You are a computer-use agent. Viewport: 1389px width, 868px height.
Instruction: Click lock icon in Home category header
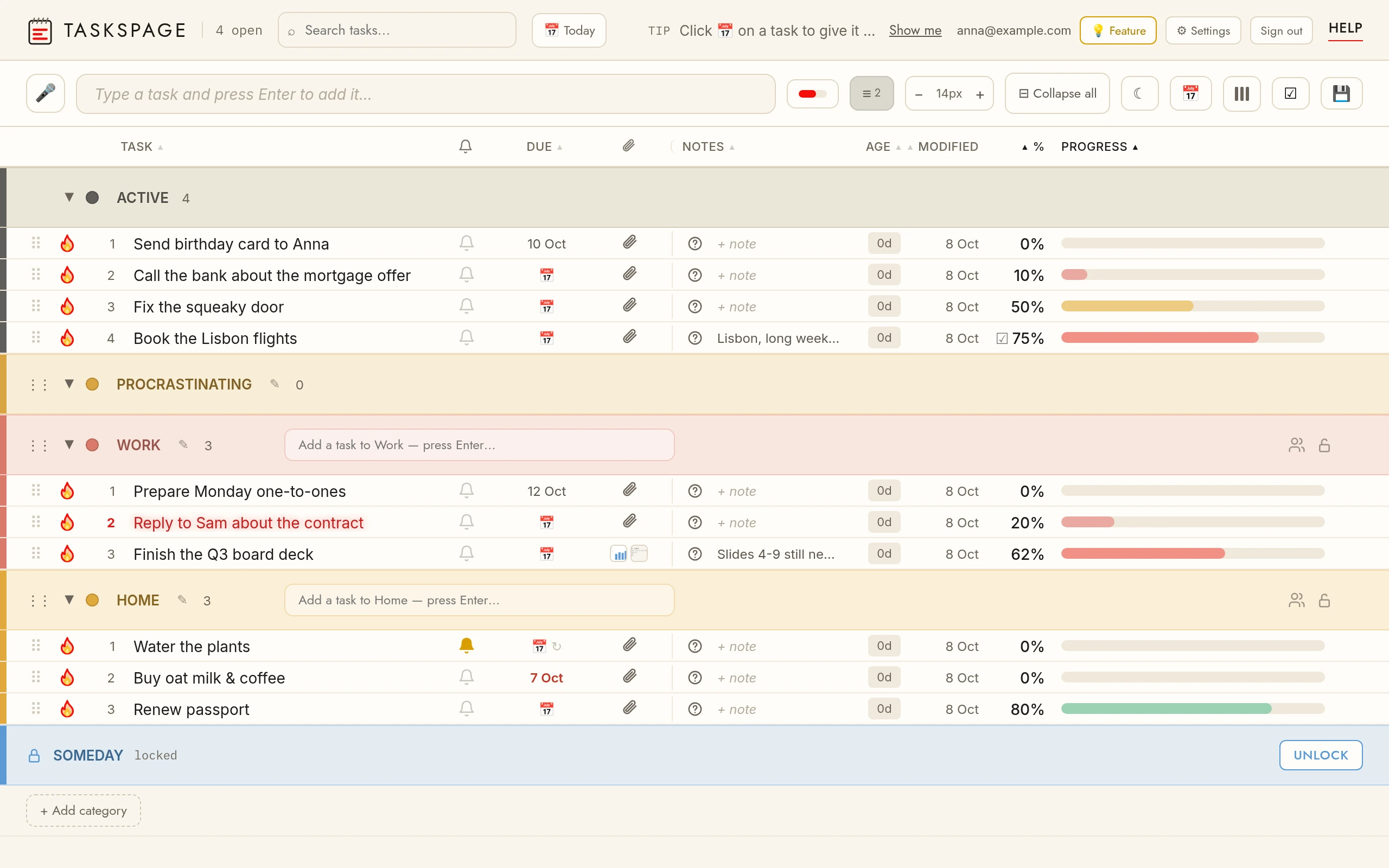pos(1324,600)
